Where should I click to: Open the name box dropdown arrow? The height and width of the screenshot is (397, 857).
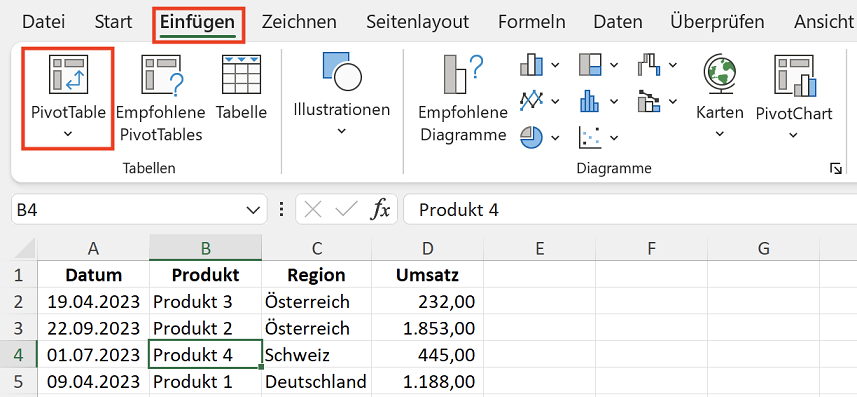point(253,210)
